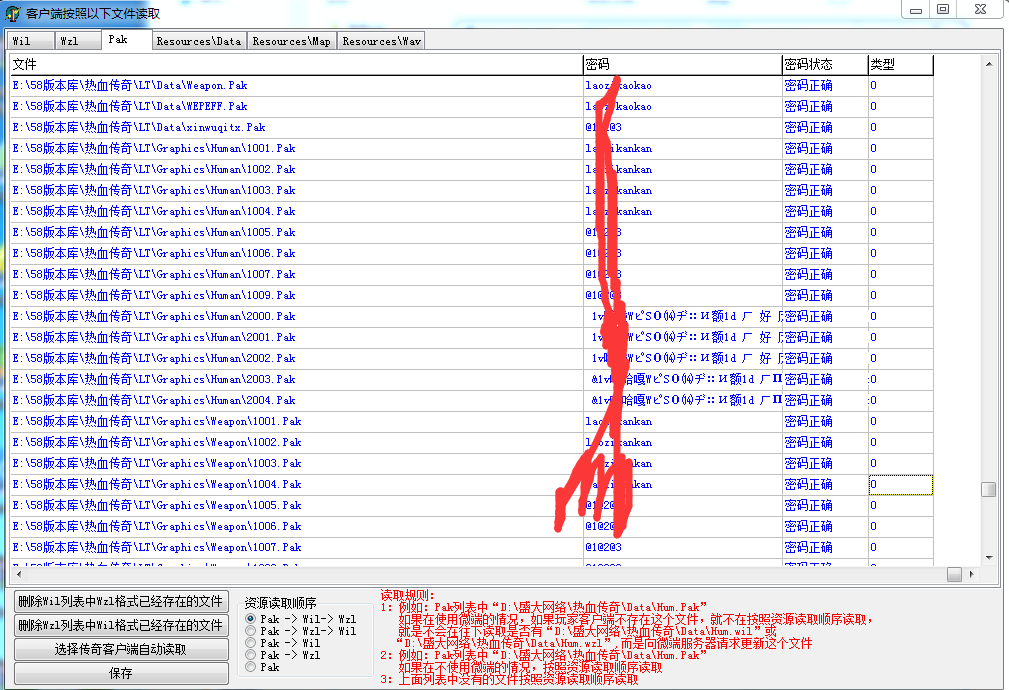Select the 'Pak -> Wil-> Wzl' read order
1009x690 pixels.
click(251, 620)
